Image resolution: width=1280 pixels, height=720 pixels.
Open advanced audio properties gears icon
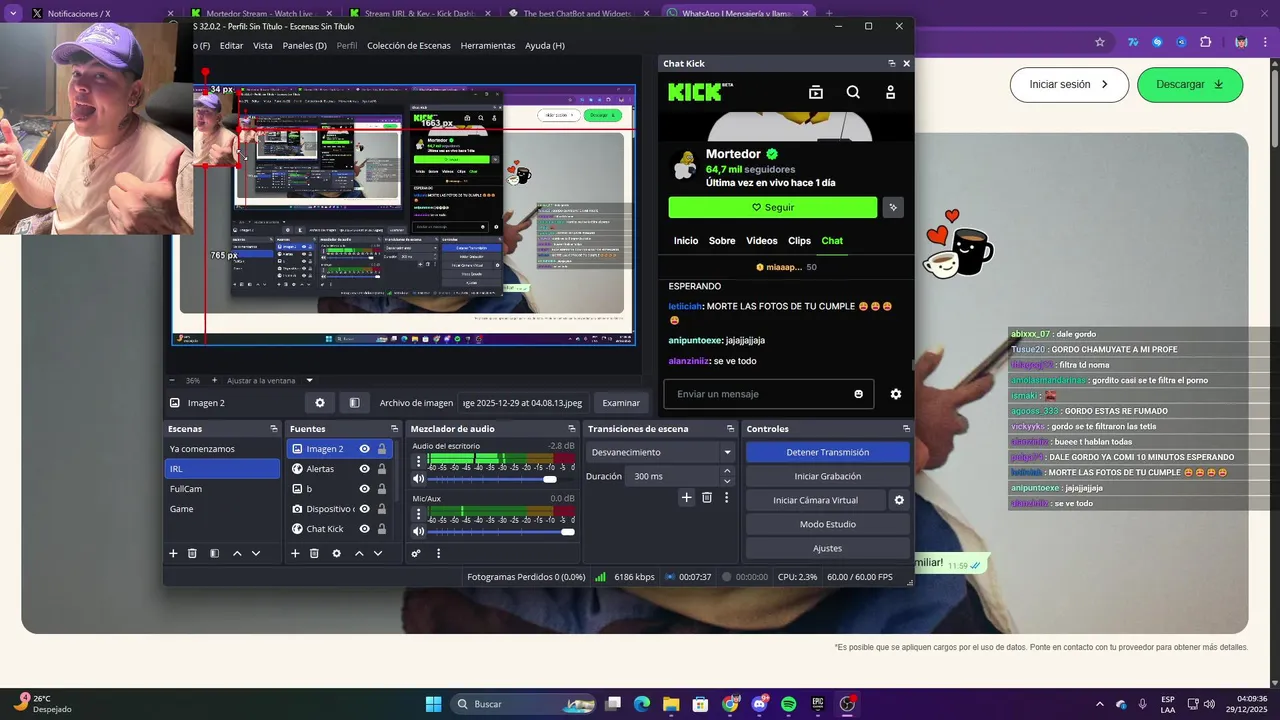click(x=416, y=553)
